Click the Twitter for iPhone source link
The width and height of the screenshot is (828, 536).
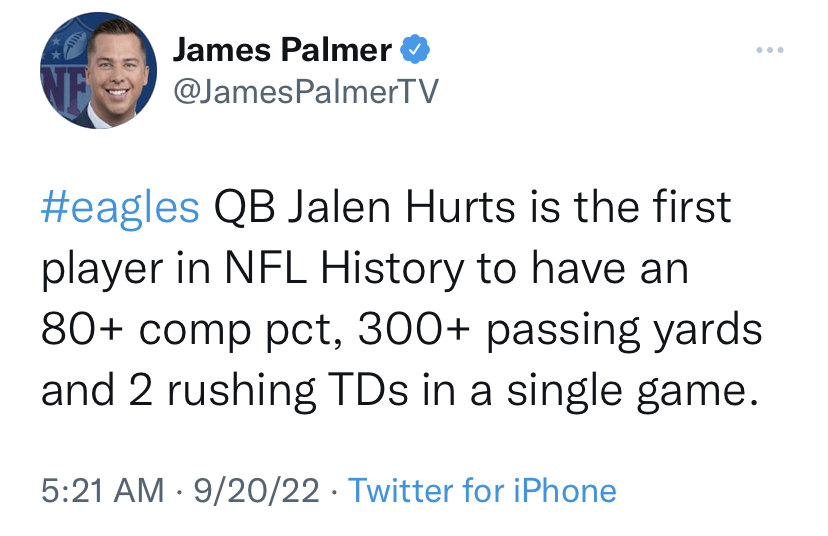click(482, 491)
